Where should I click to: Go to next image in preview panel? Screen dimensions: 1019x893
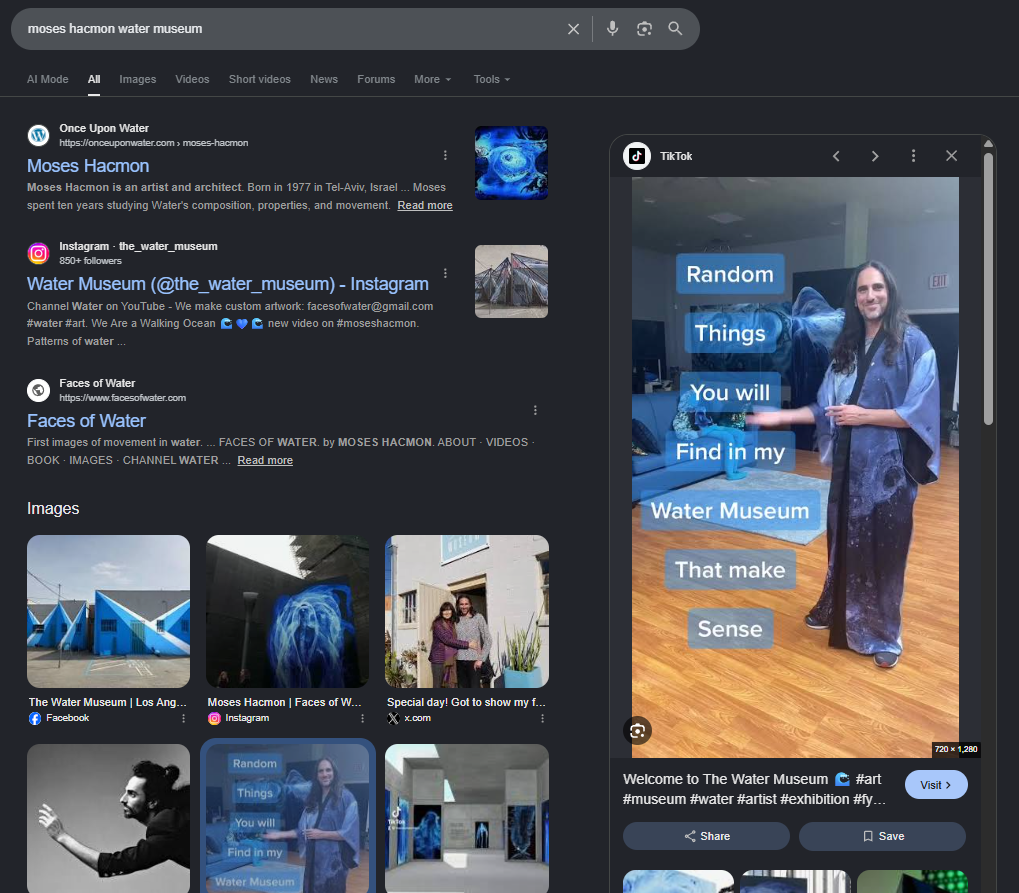tap(875, 156)
